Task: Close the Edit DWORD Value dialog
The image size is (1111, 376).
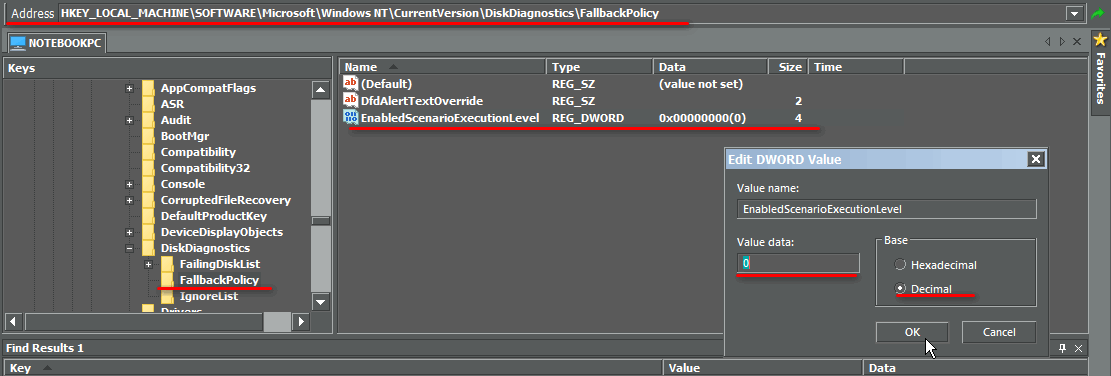Action: click(1035, 159)
